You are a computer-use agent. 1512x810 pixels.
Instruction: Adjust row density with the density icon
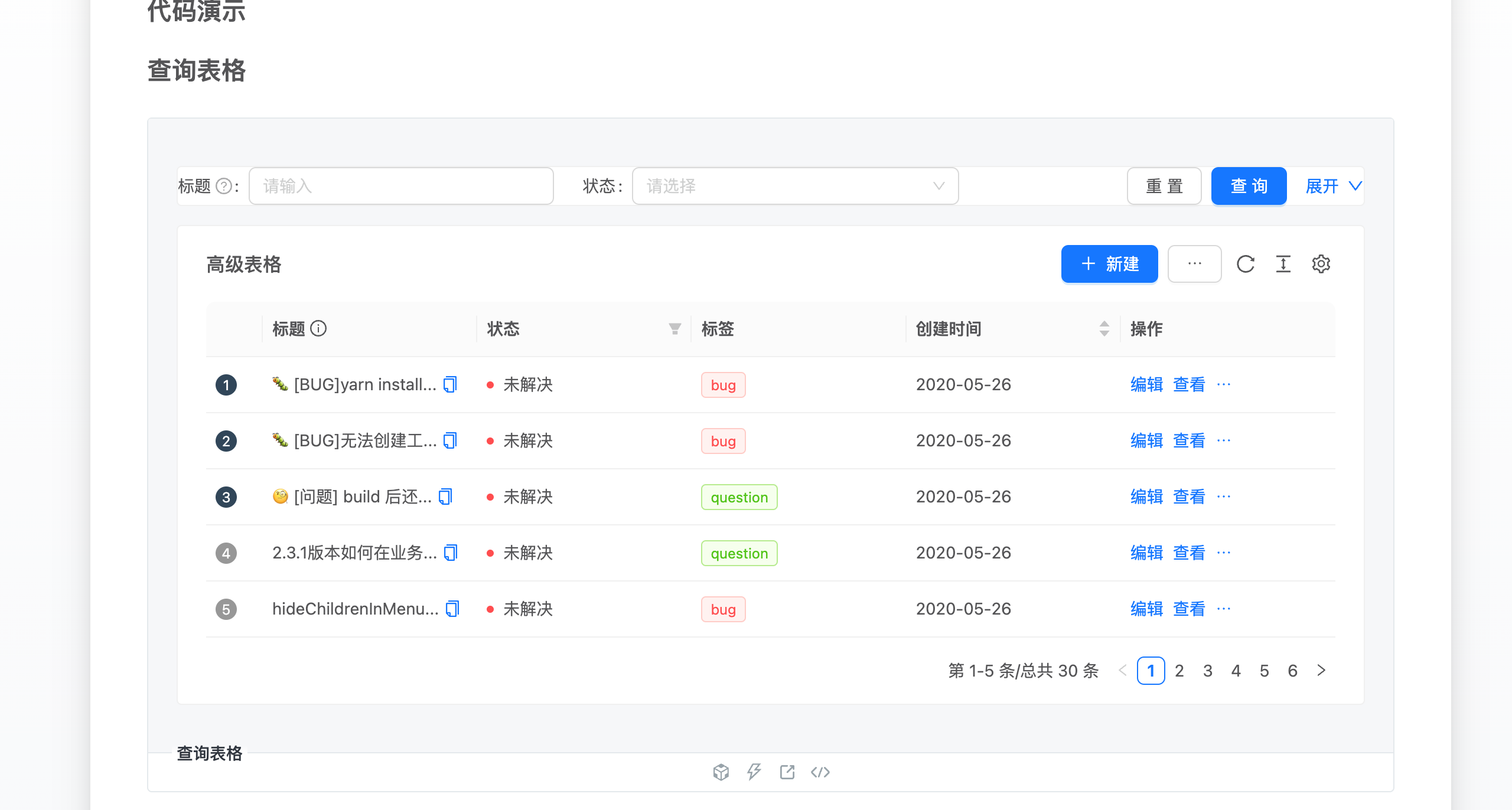coord(1283,264)
